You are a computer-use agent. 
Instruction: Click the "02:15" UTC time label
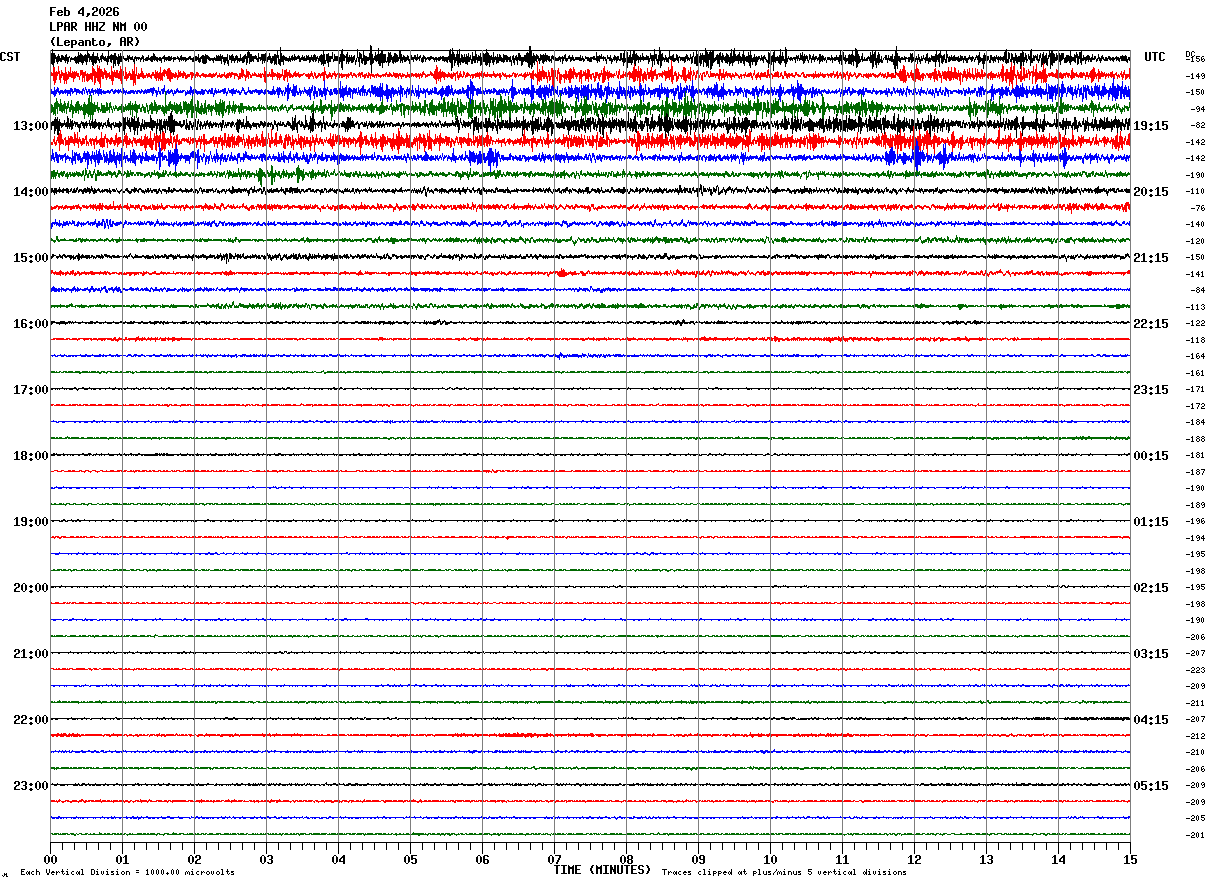coord(1150,588)
